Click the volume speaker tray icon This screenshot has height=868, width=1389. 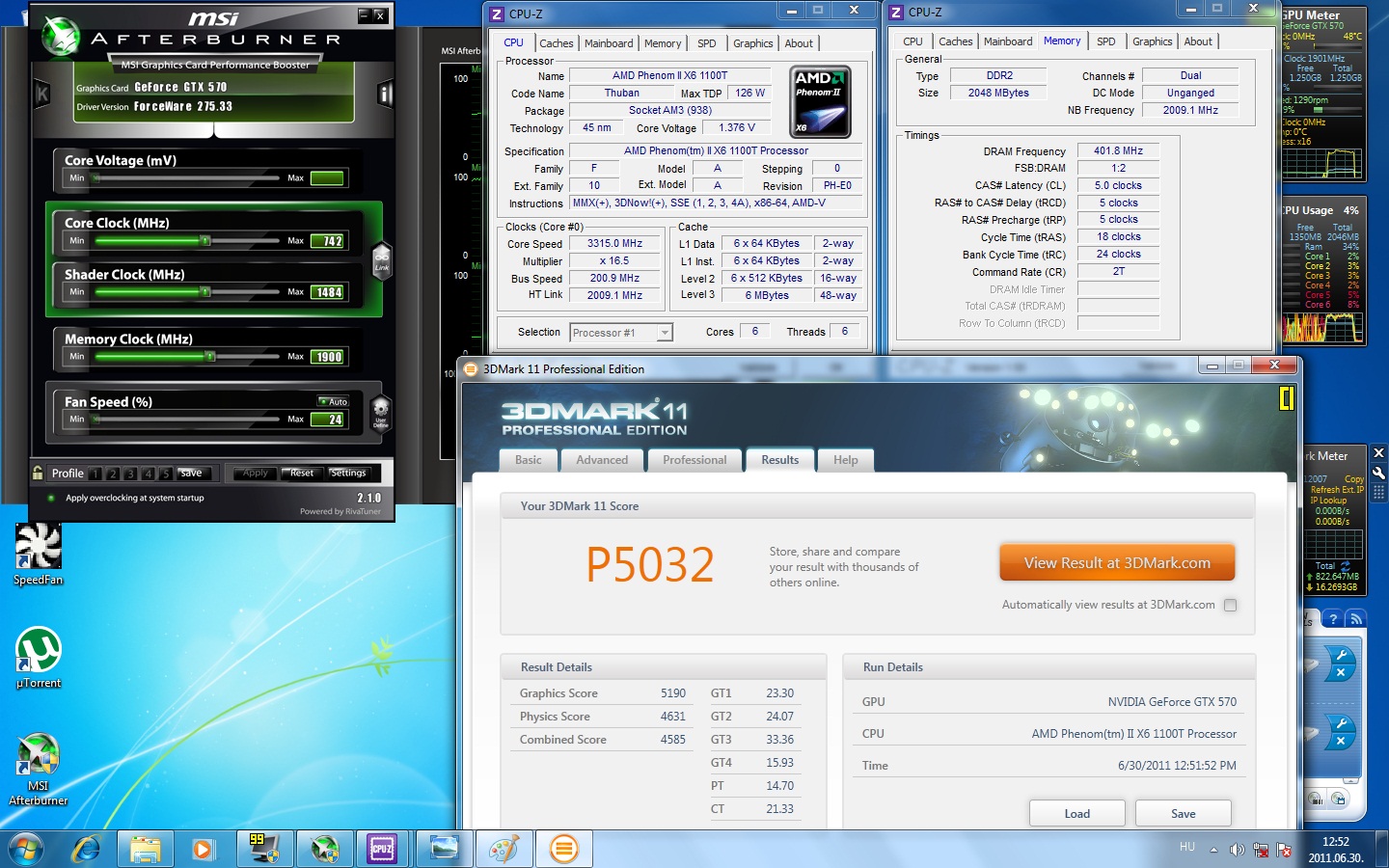pyautogui.click(x=1237, y=850)
